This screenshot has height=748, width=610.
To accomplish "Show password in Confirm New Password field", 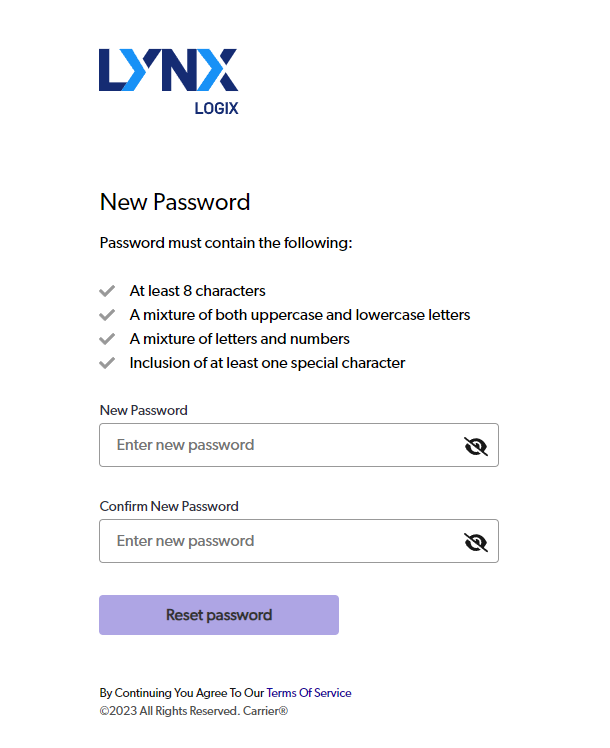I will (x=476, y=542).
